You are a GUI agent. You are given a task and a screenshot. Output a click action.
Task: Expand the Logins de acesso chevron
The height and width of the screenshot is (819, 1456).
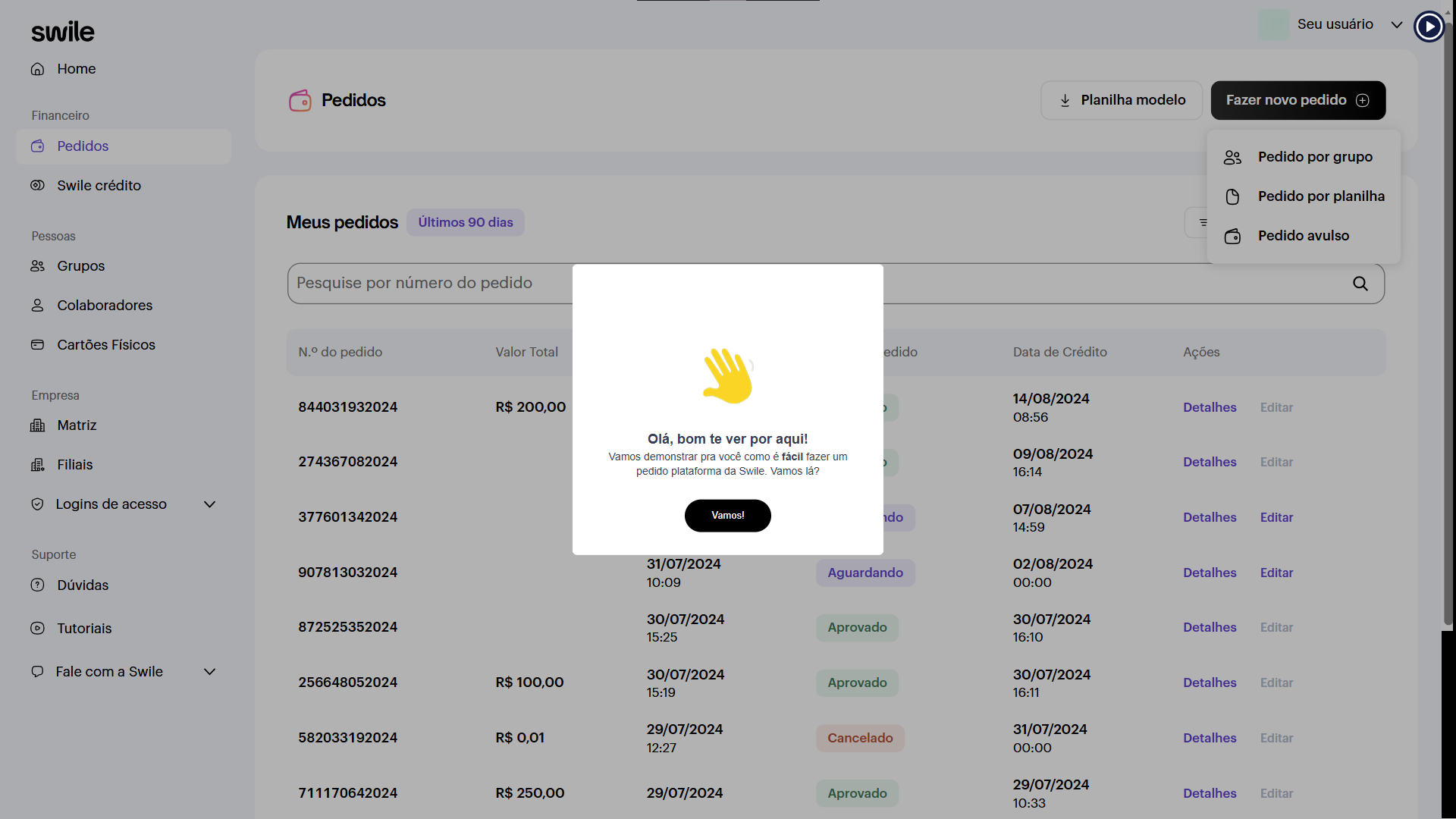pos(210,504)
